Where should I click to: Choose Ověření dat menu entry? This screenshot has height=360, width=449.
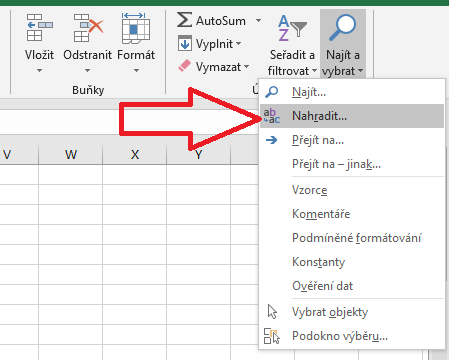(352, 286)
